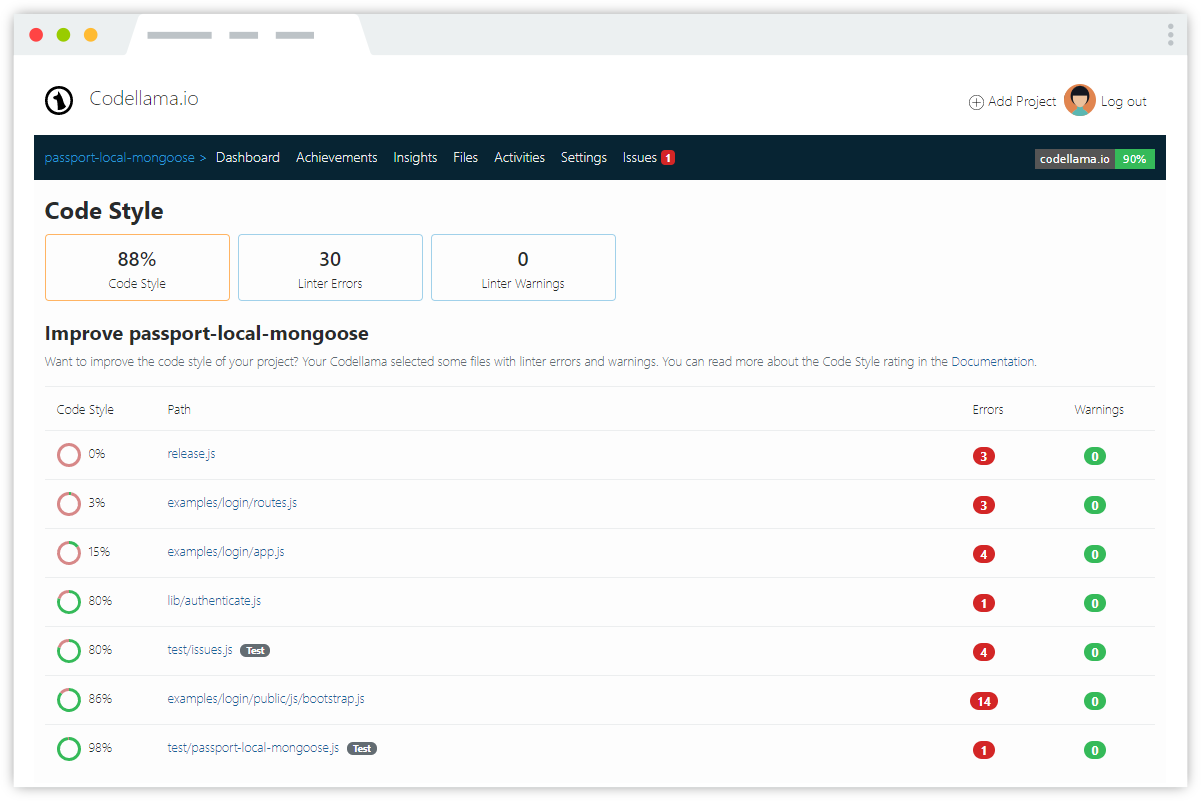The image size is (1201, 801).
Task: Click the passport-local-mongoose breadcrumb link
Action: [x=120, y=157]
